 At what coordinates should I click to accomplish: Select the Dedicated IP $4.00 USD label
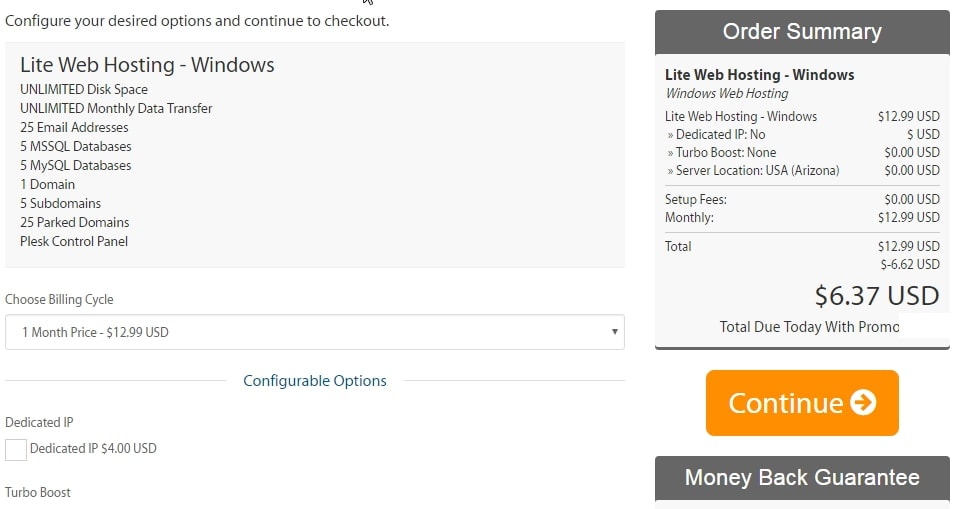point(93,448)
